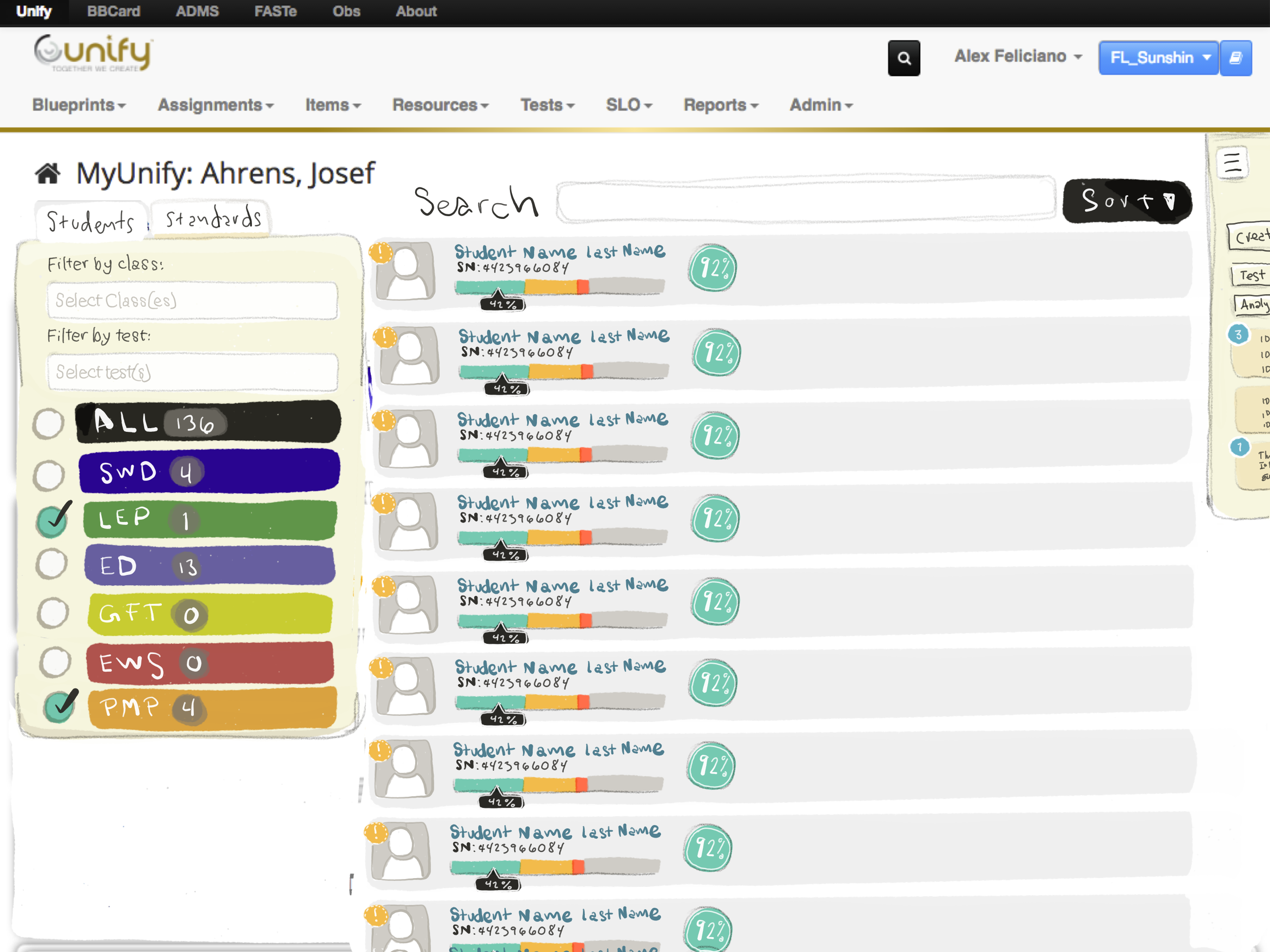1270x952 pixels.
Task: Click ADMS in the top bar
Action: pos(197,12)
